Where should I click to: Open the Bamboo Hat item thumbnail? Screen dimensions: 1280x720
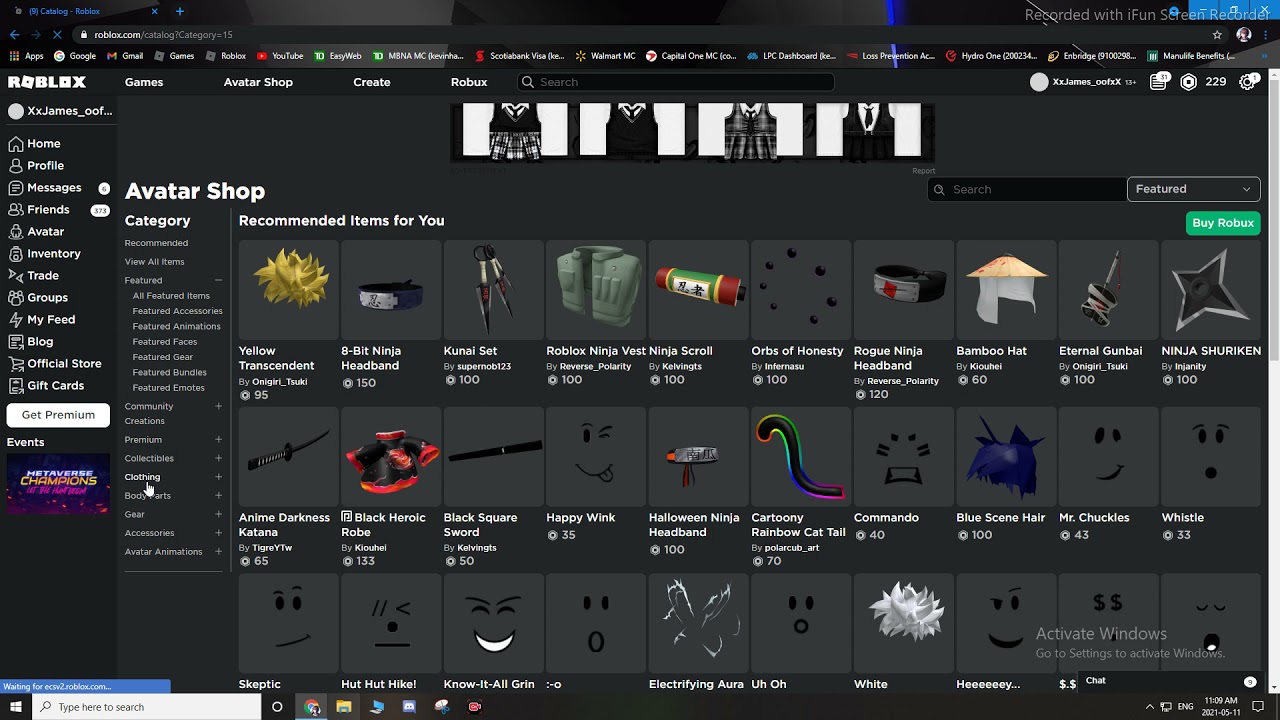[1005, 290]
